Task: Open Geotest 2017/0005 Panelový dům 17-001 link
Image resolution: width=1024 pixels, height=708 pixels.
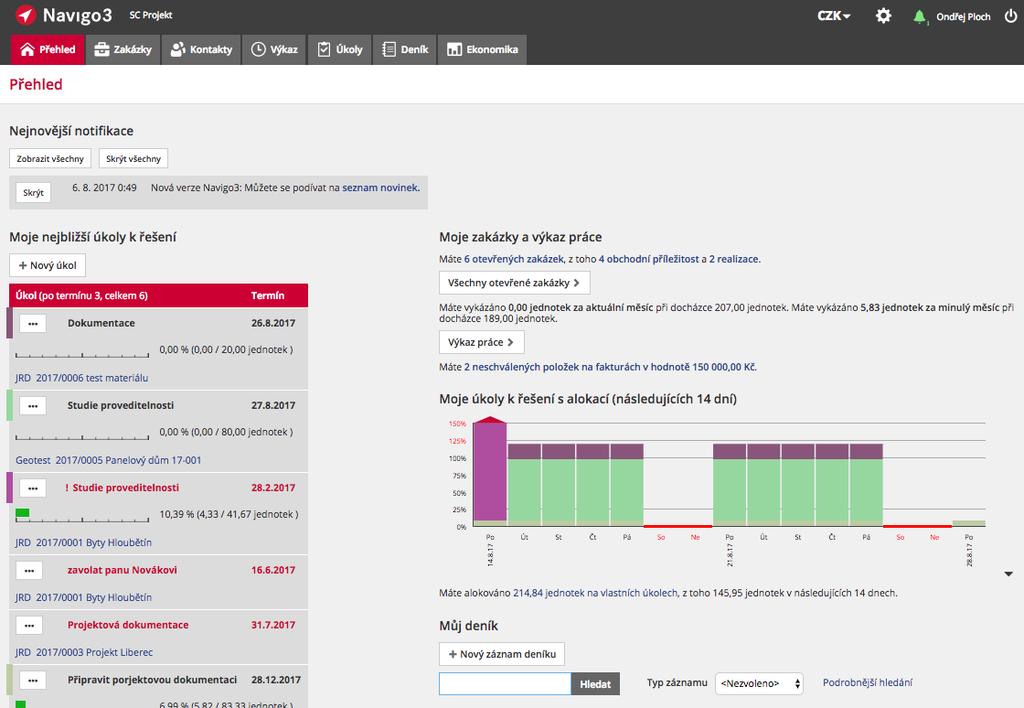Action: 108,460
